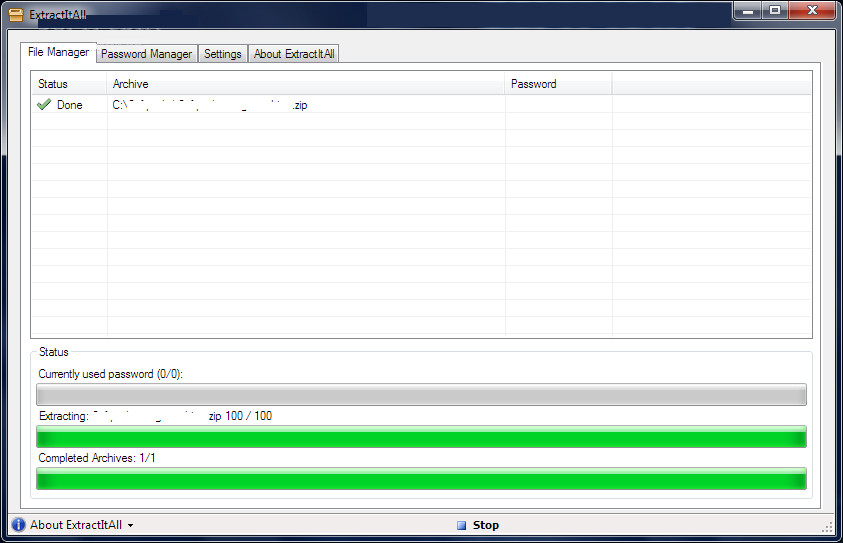This screenshot has width=843, height=543.
Task: Maximize the ExtractItAll window
Action: coord(775,11)
